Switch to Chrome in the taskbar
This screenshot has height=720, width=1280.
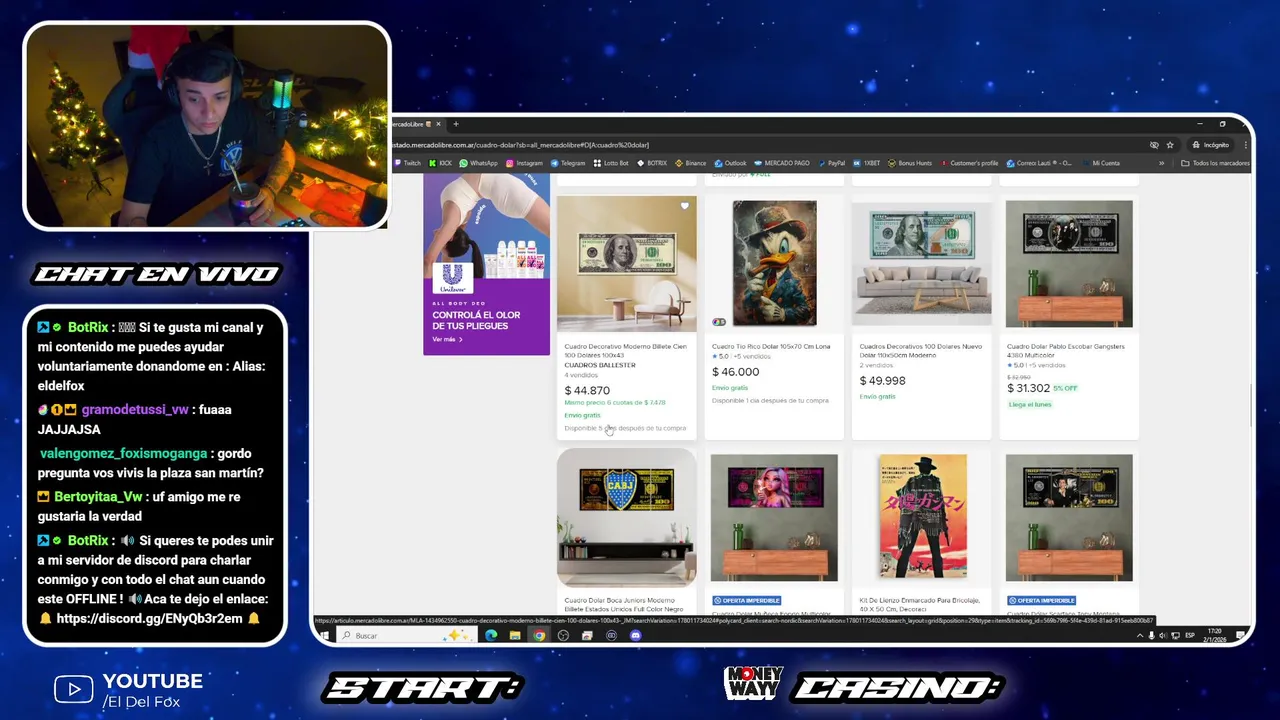(539, 635)
